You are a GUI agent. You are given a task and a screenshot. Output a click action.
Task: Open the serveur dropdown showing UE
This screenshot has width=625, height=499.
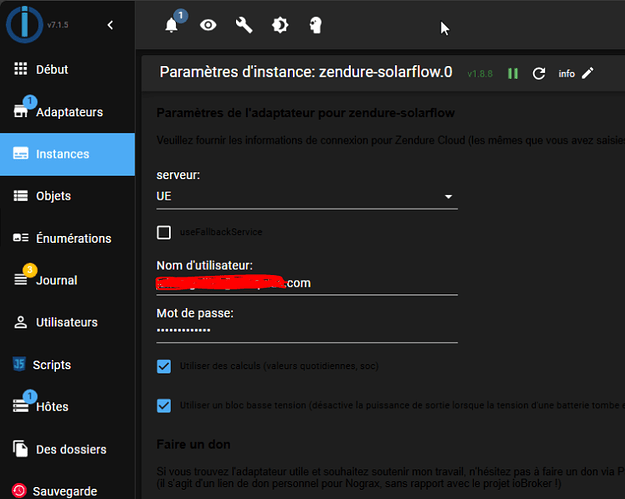coord(307,197)
